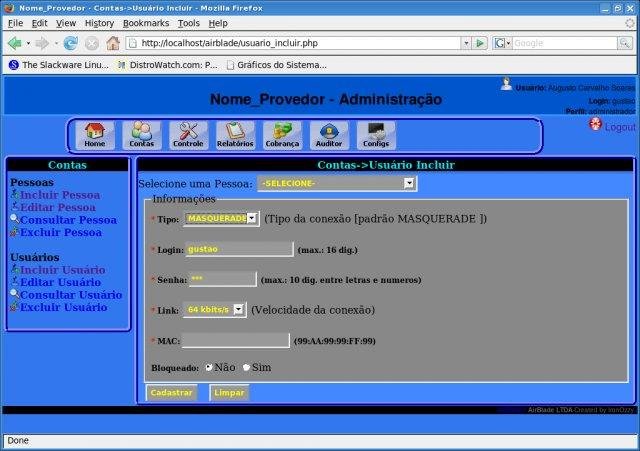Click the Firefox window title icon
Image resolution: width=640 pixels, height=451 pixels.
(x=9, y=8)
